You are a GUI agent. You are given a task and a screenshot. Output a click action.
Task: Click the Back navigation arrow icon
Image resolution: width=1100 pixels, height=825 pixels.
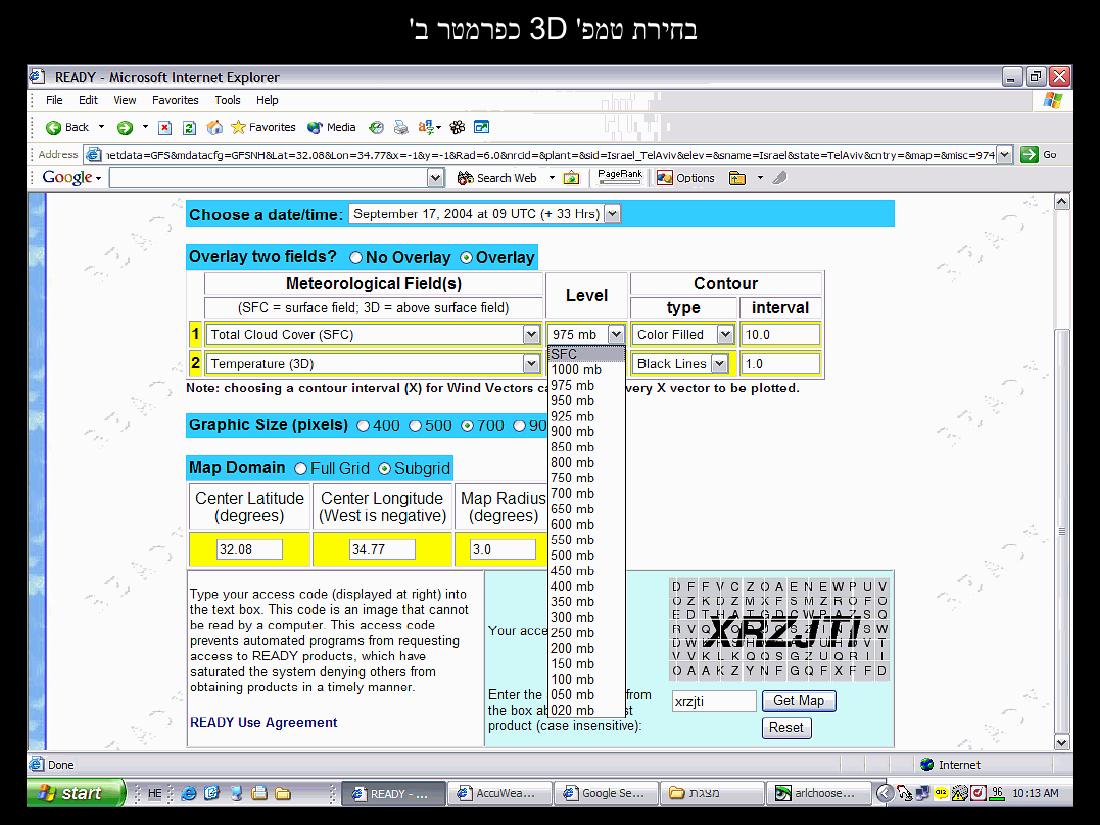[53, 128]
